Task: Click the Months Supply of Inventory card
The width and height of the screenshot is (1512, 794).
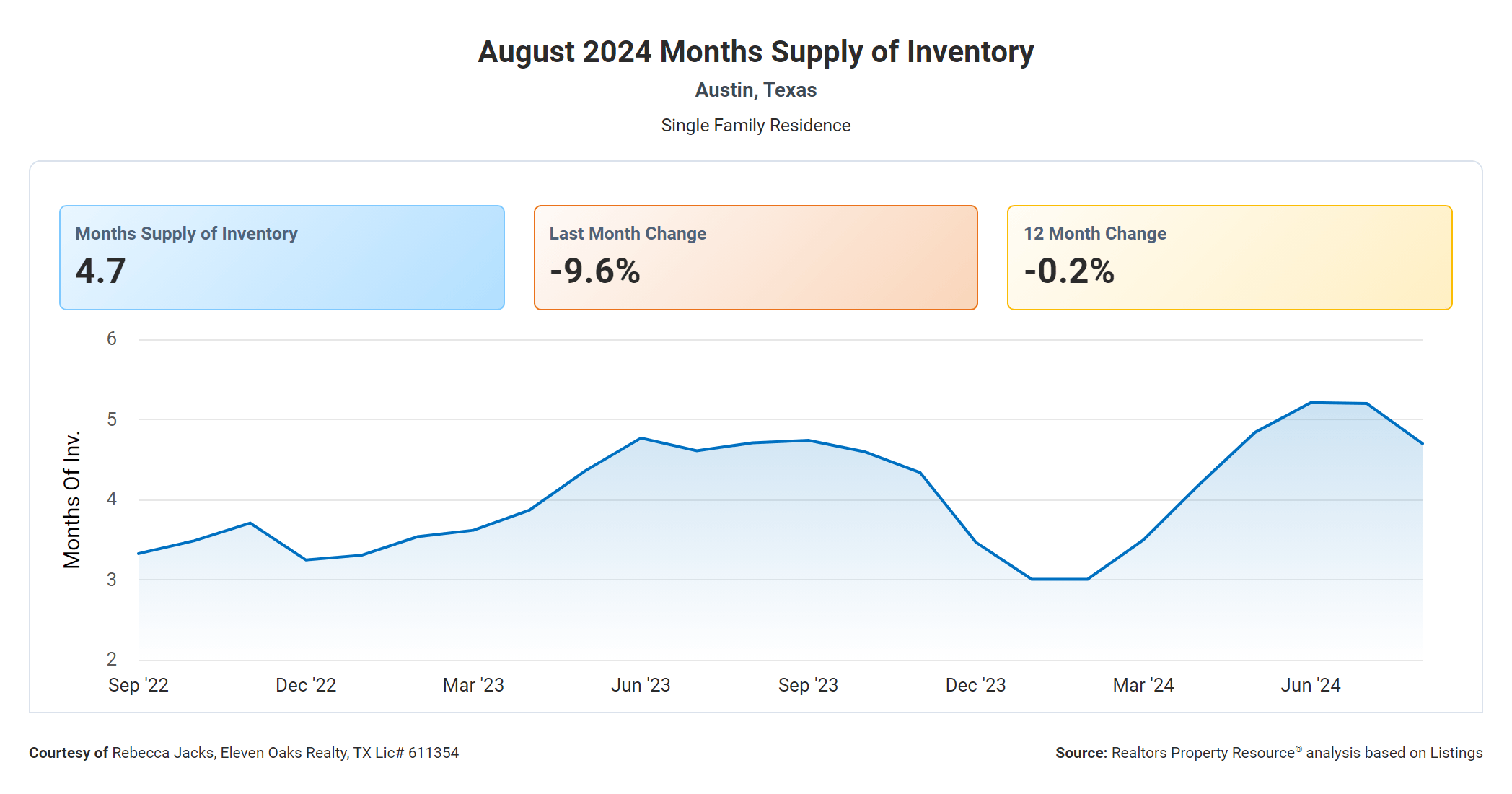Action: point(281,258)
